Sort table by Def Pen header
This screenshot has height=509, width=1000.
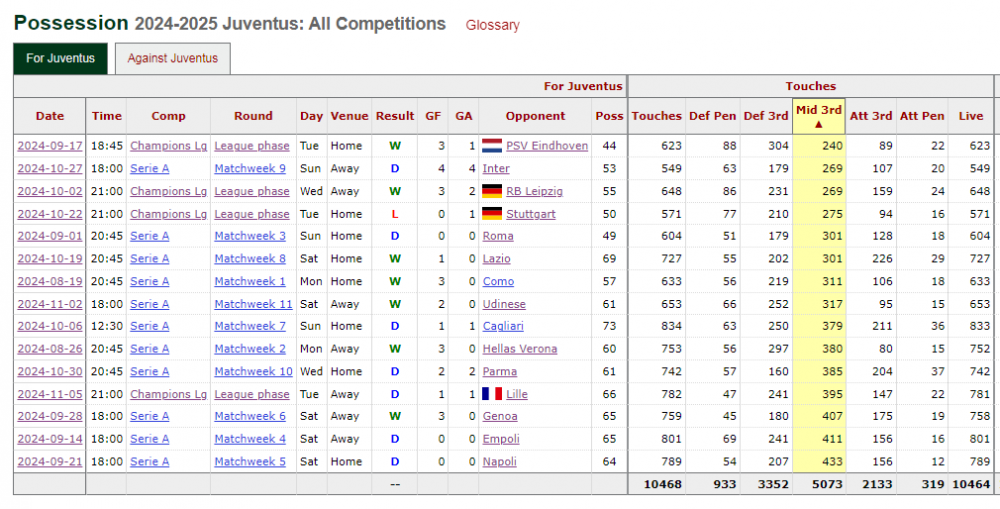coord(712,116)
